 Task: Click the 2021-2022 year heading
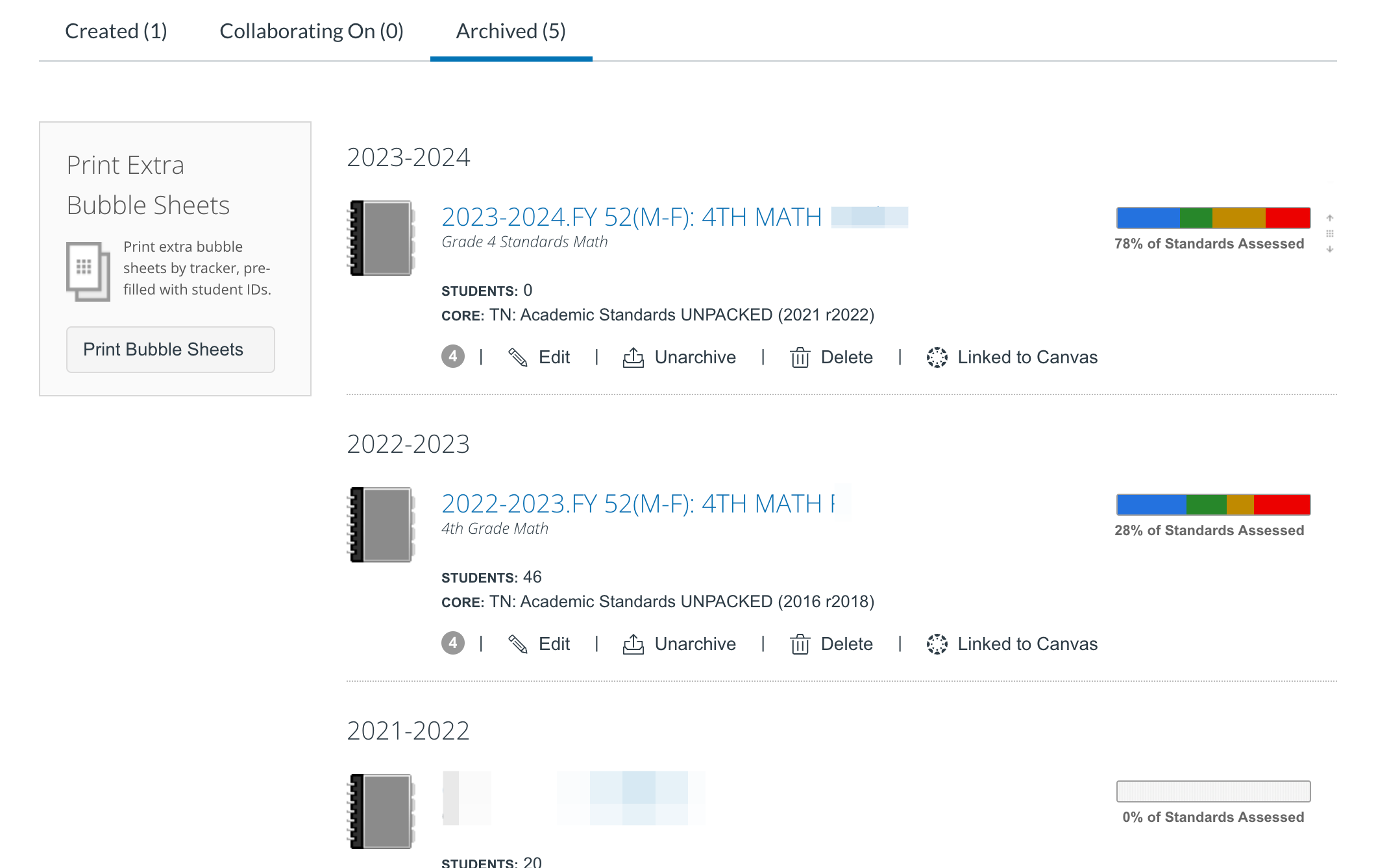click(408, 731)
